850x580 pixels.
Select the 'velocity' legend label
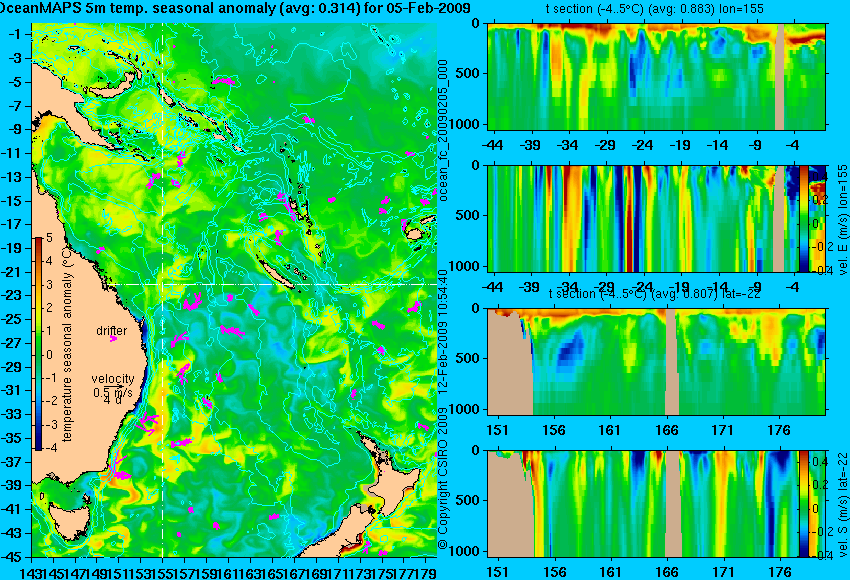113,378
